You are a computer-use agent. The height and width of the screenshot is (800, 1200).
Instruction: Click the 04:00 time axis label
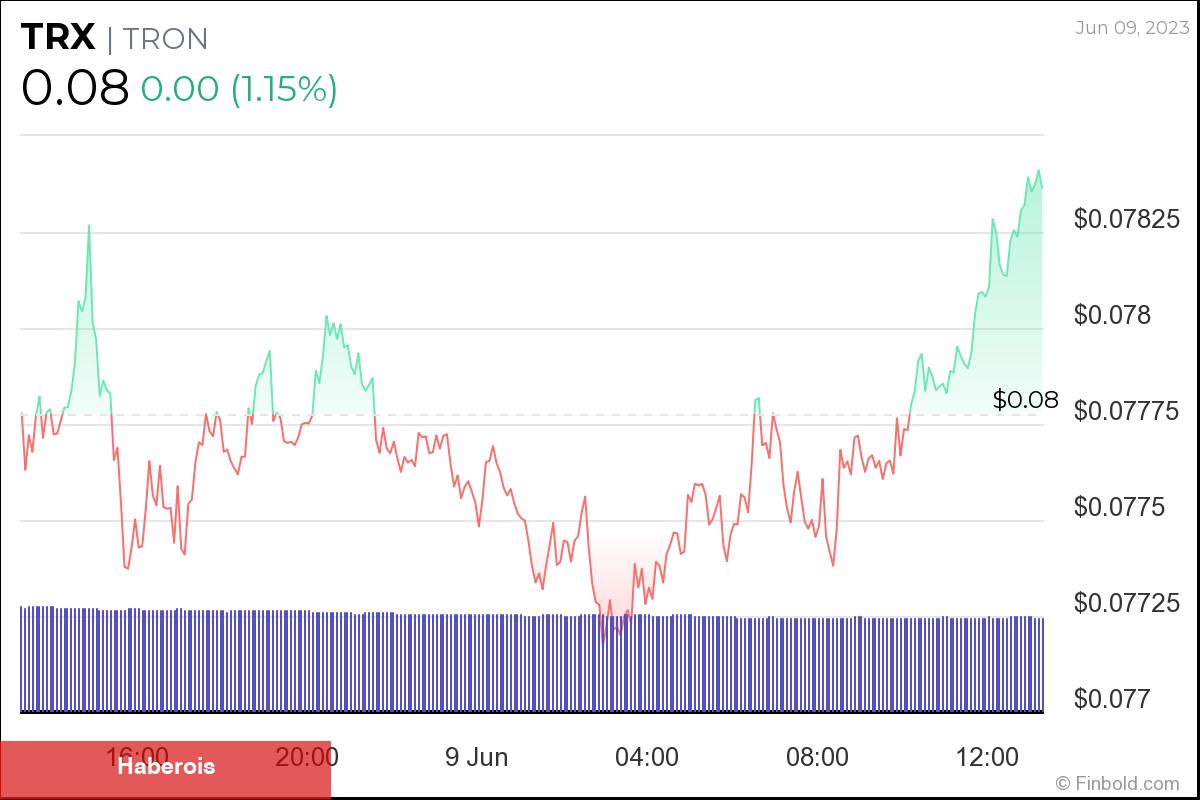[646, 757]
